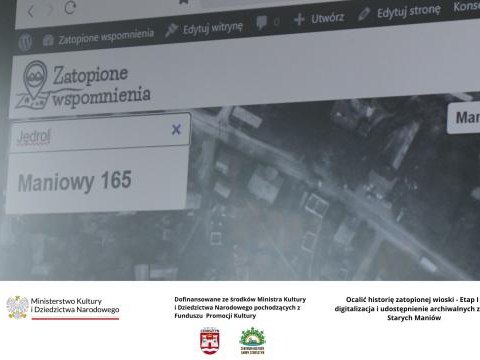The width and height of the screenshot is (480, 360).
Task: Click the Utwórz plus item
Action: 319,18
